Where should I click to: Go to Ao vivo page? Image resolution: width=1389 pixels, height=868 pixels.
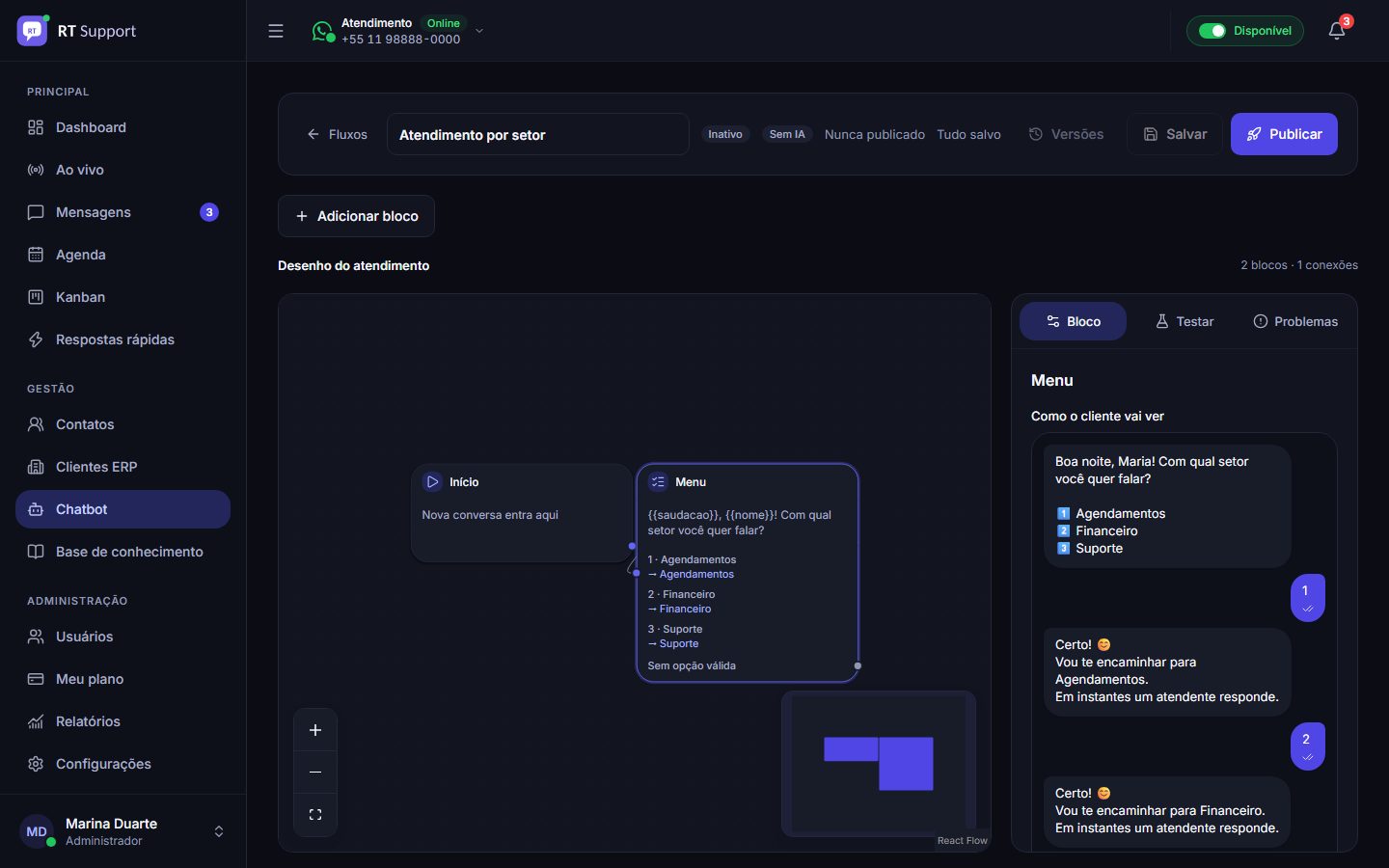[123, 170]
